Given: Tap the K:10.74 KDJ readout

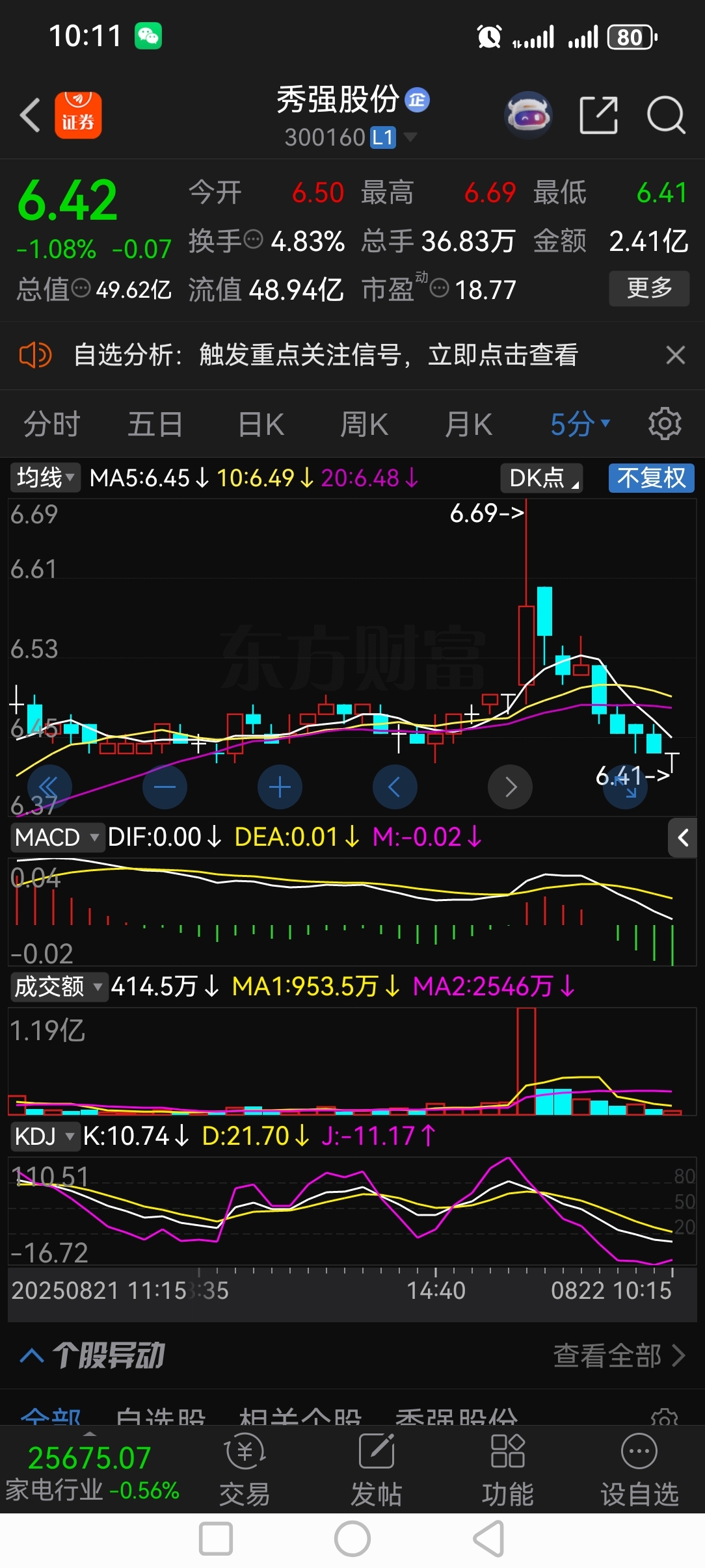Looking at the screenshot, I should coord(136,1136).
